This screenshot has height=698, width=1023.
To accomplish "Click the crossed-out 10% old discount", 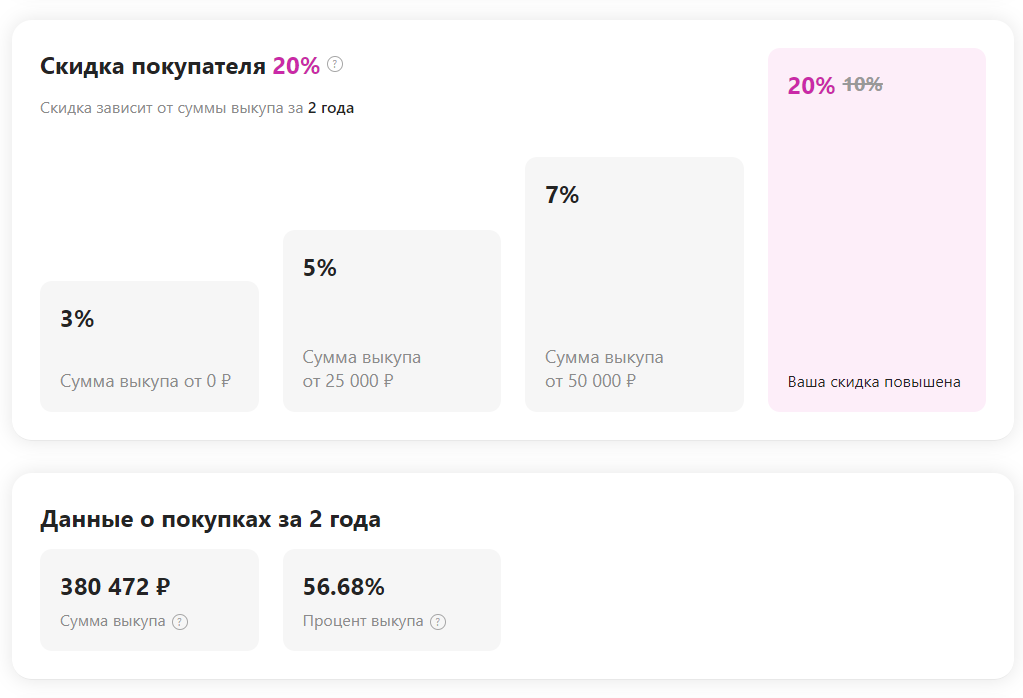I will 863,85.
